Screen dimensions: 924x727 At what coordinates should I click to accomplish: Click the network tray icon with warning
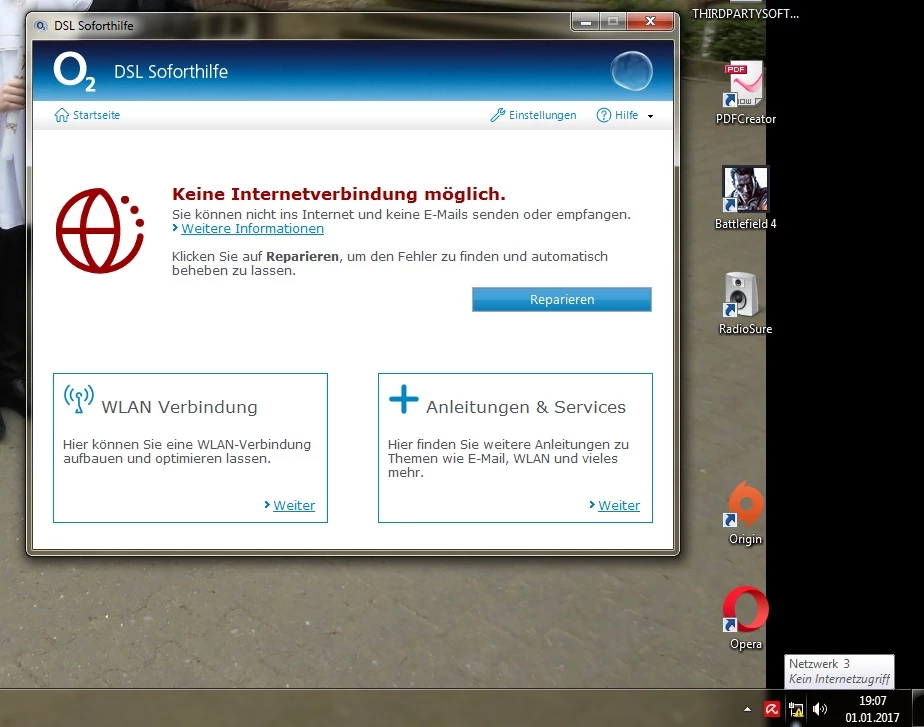(796, 709)
